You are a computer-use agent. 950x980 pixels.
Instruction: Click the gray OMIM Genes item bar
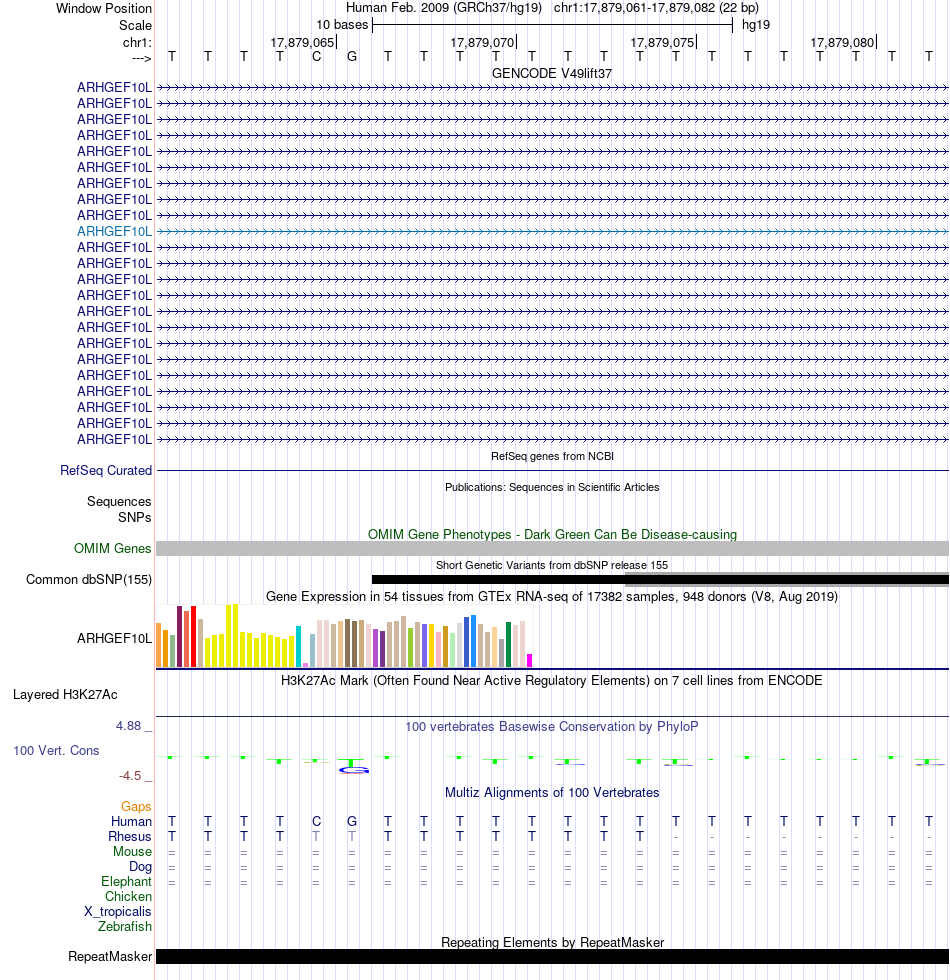[x=552, y=549]
